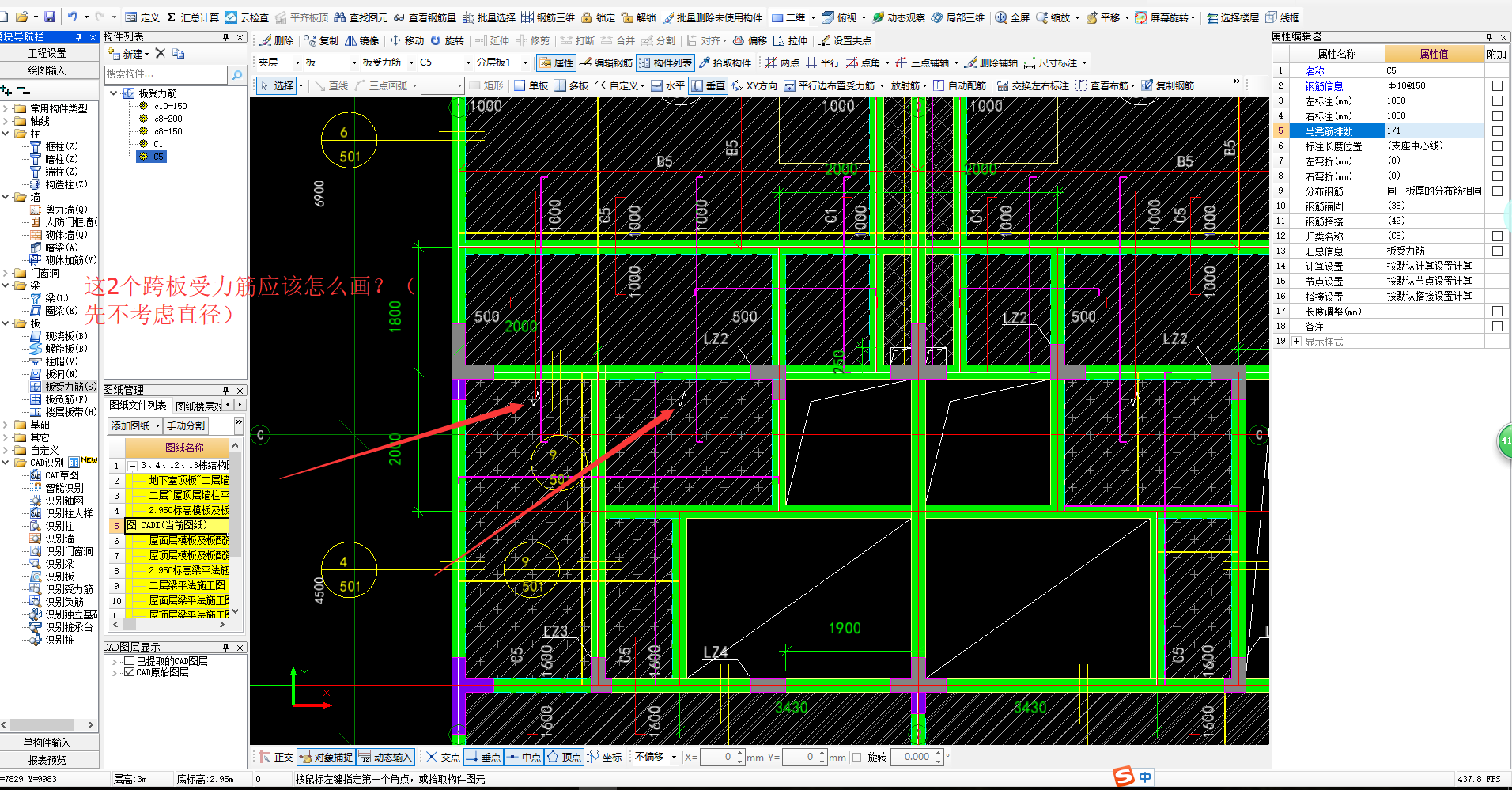This screenshot has height=790, width=1512.
Task: Click the 解锁 unlock icon
Action: (639, 17)
